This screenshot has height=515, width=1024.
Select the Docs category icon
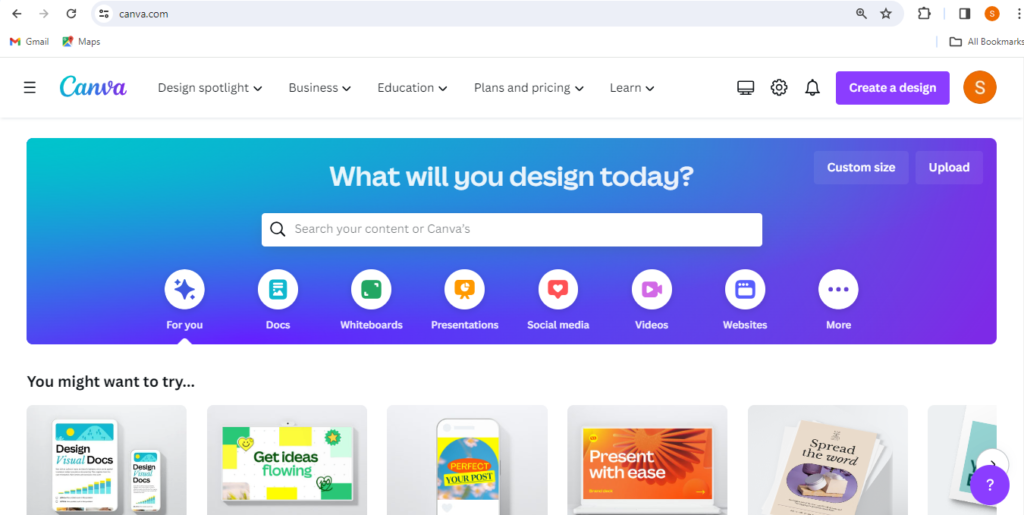click(278, 289)
